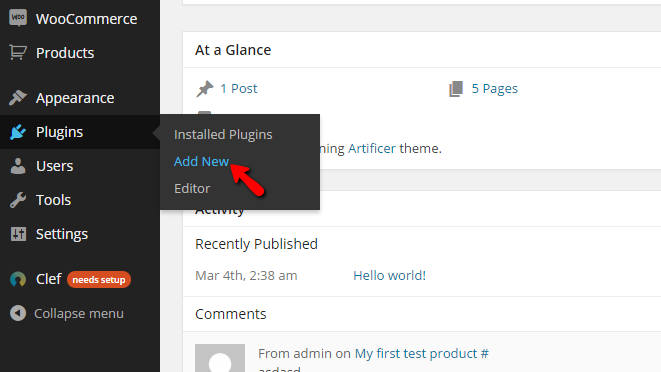This screenshot has height=372, width=661.
Task: Click the Clef needs setup badge
Action: pos(99,279)
